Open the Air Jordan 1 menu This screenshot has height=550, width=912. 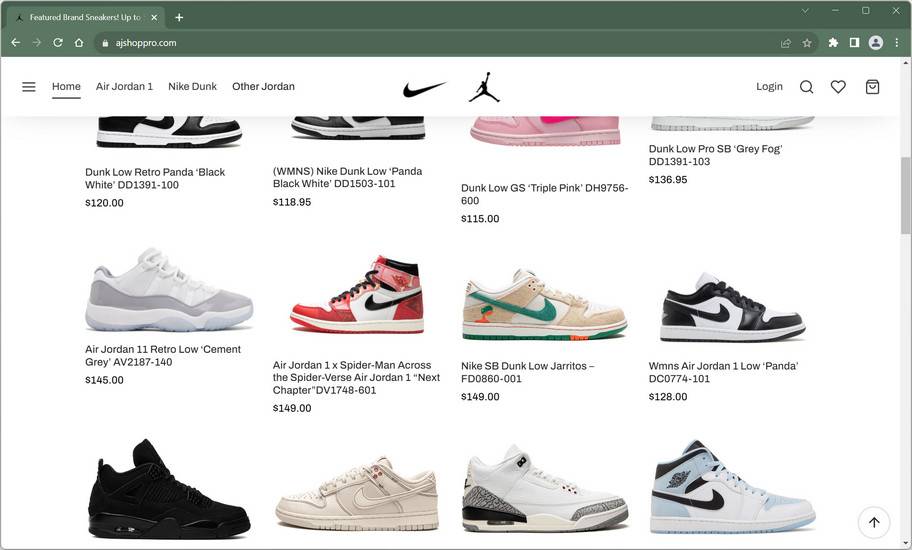124,86
